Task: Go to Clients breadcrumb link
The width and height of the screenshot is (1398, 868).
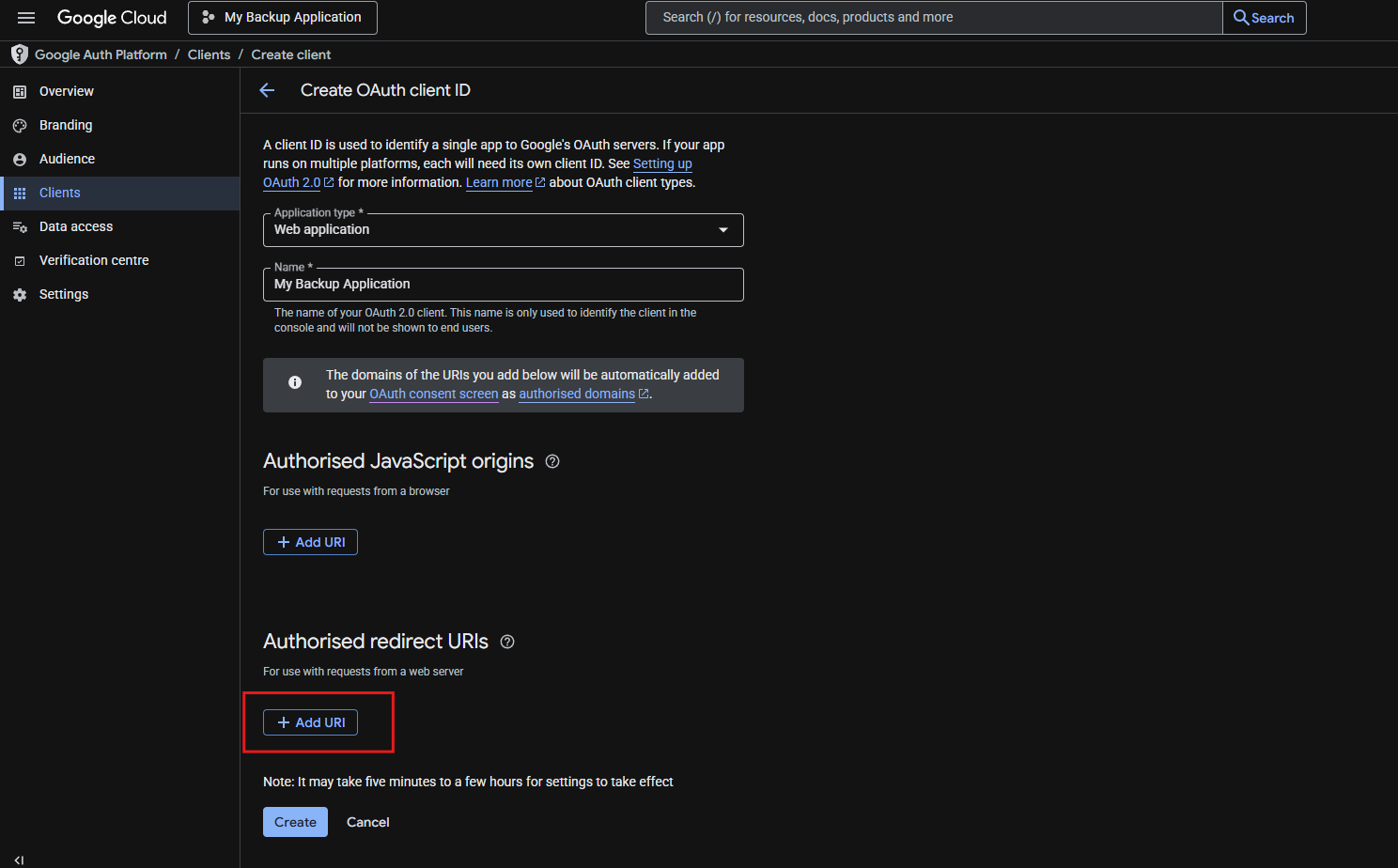Action: coord(209,54)
